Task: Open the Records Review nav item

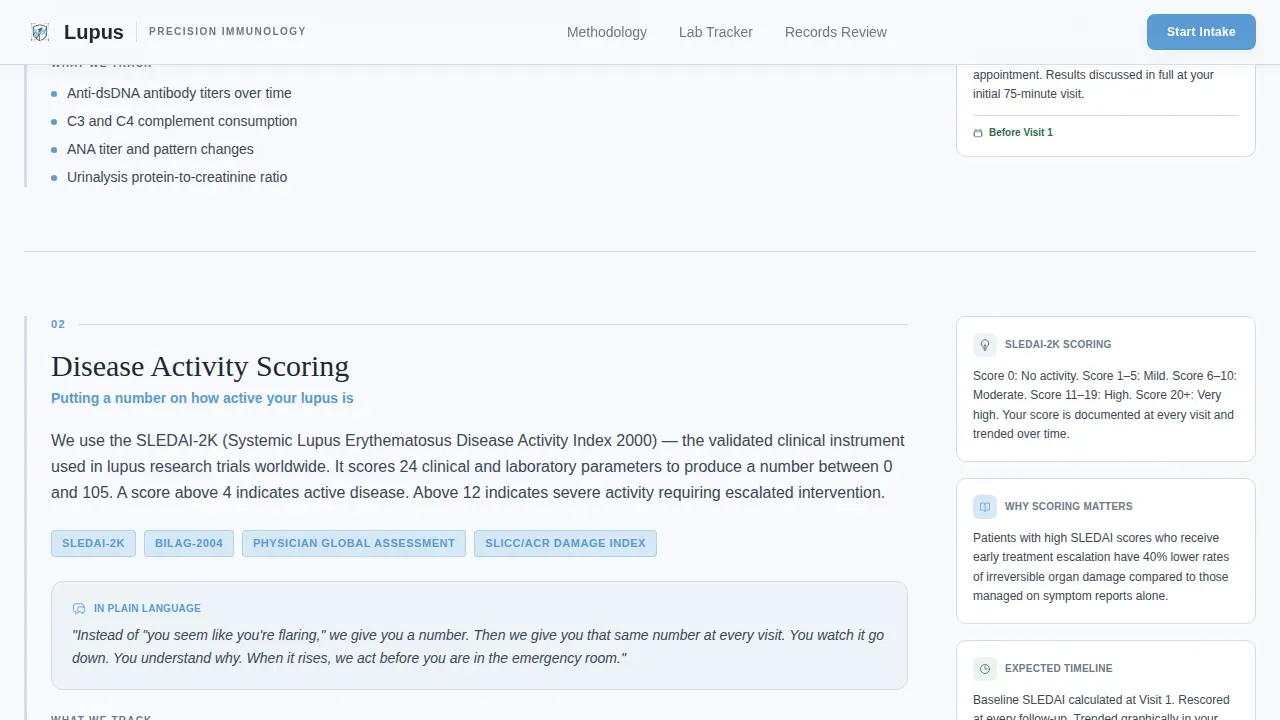Action: point(836,32)
